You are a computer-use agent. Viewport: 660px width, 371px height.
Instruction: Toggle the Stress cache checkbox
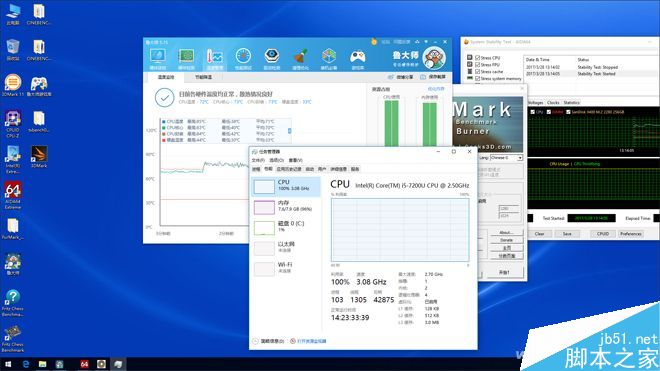477,72
